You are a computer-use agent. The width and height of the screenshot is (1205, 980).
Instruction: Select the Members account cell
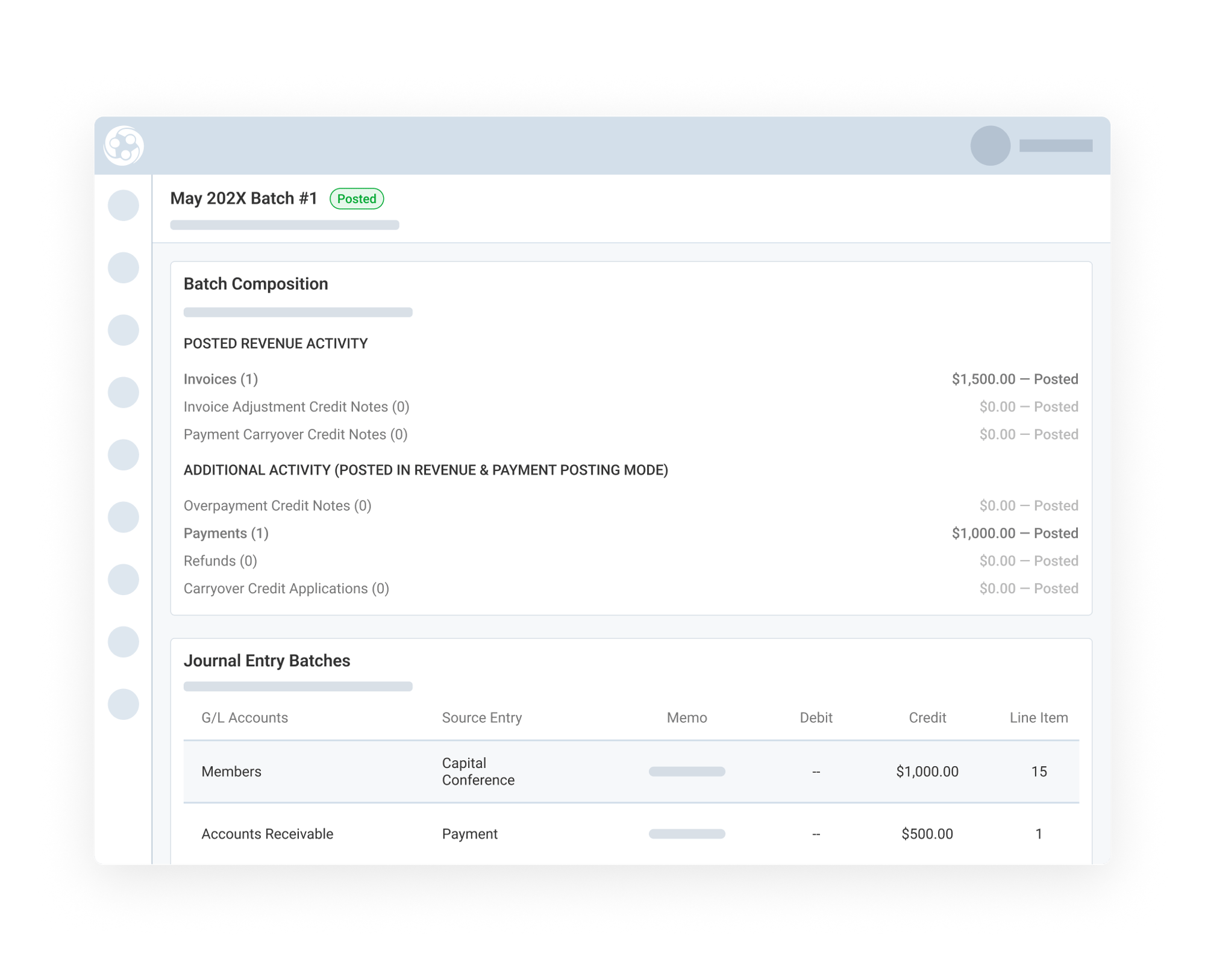231,772
